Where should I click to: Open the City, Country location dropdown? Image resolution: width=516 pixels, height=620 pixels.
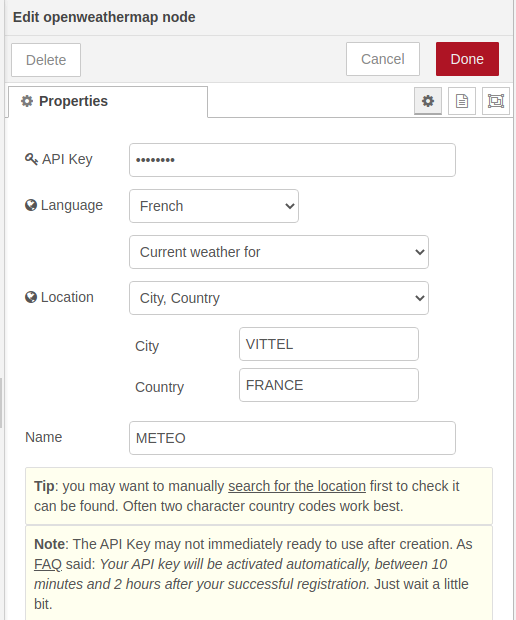click(279, 298)
